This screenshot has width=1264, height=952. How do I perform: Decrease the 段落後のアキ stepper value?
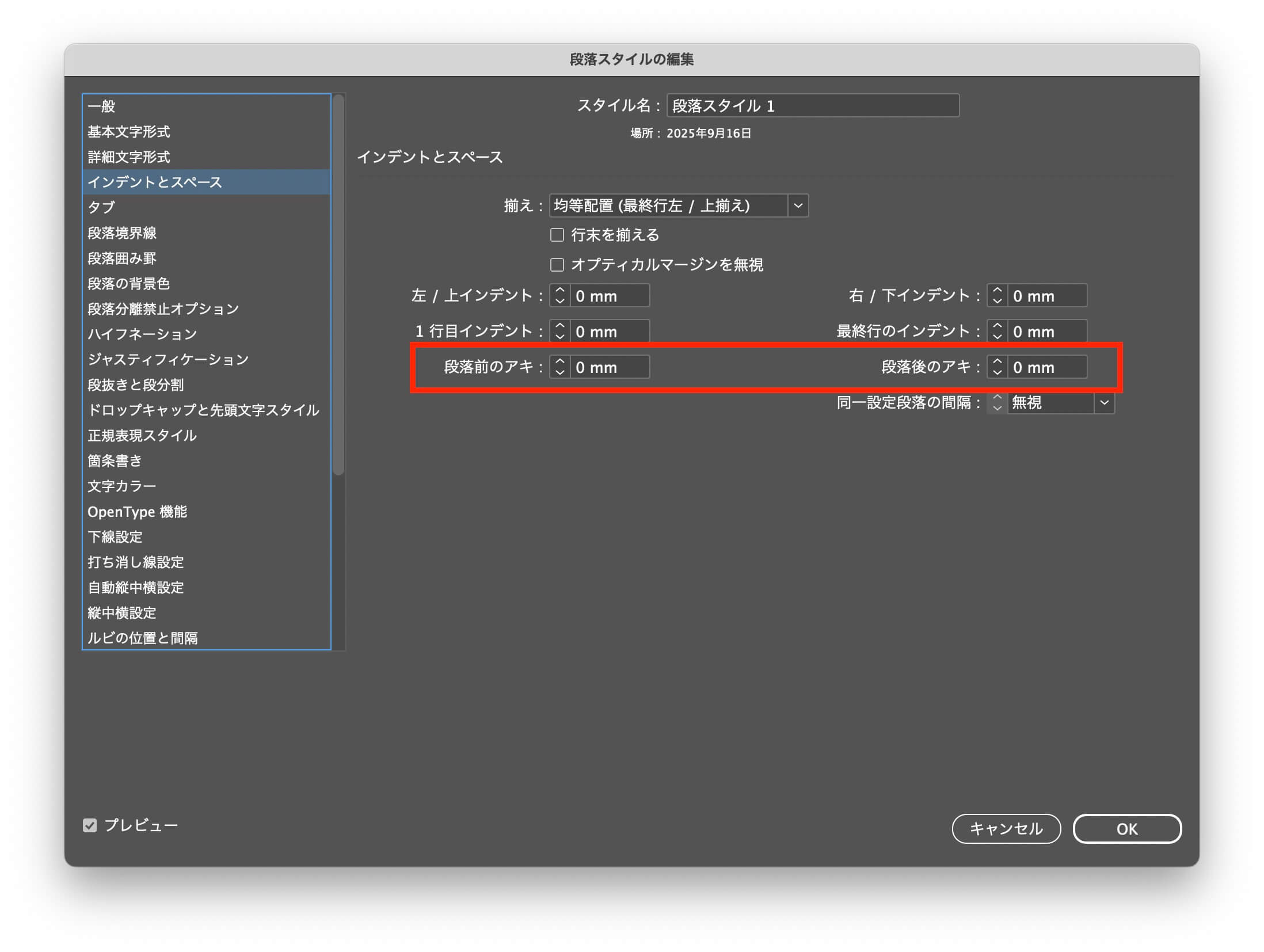point(997,372)
